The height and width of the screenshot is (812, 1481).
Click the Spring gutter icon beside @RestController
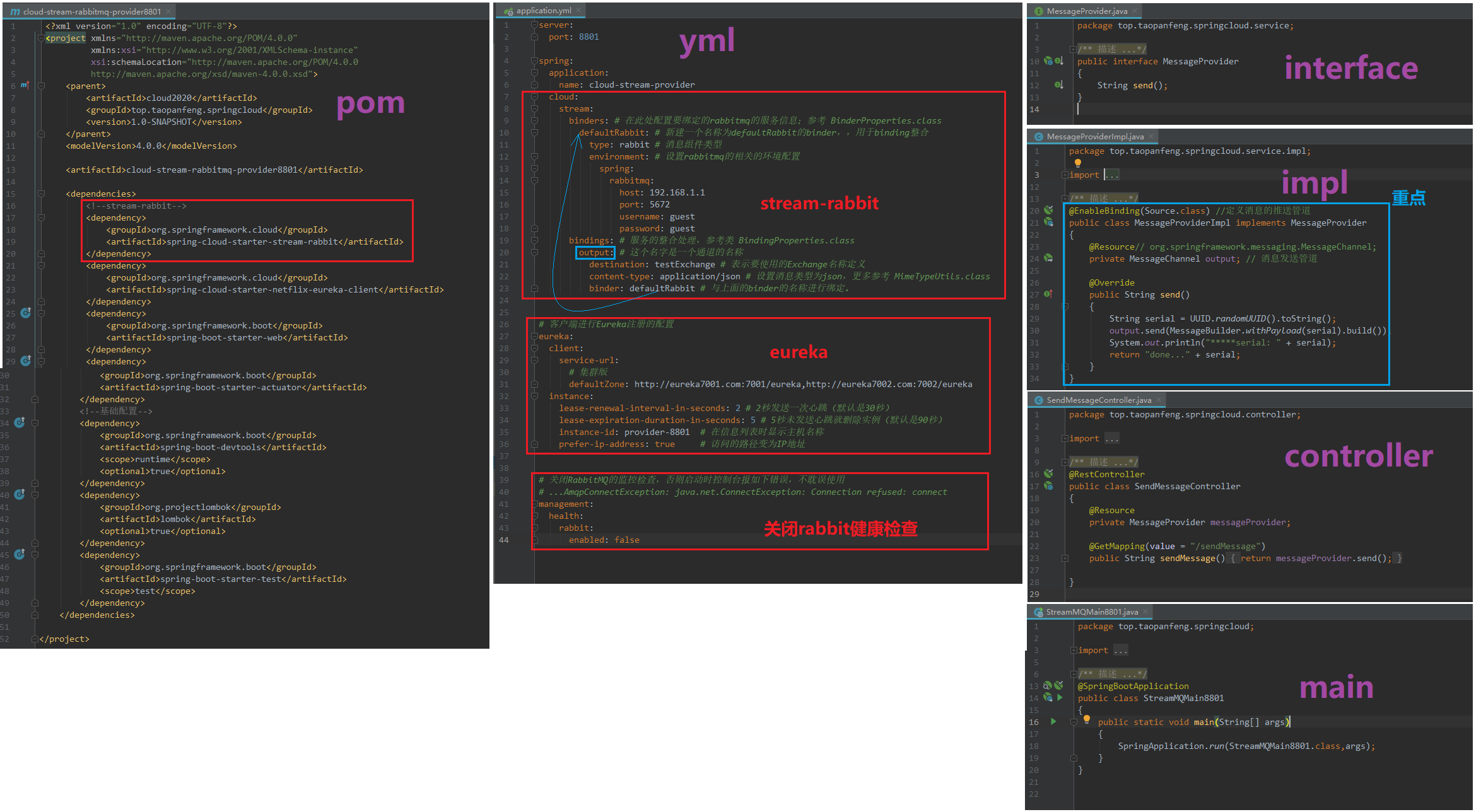(x=1048, y=474)
